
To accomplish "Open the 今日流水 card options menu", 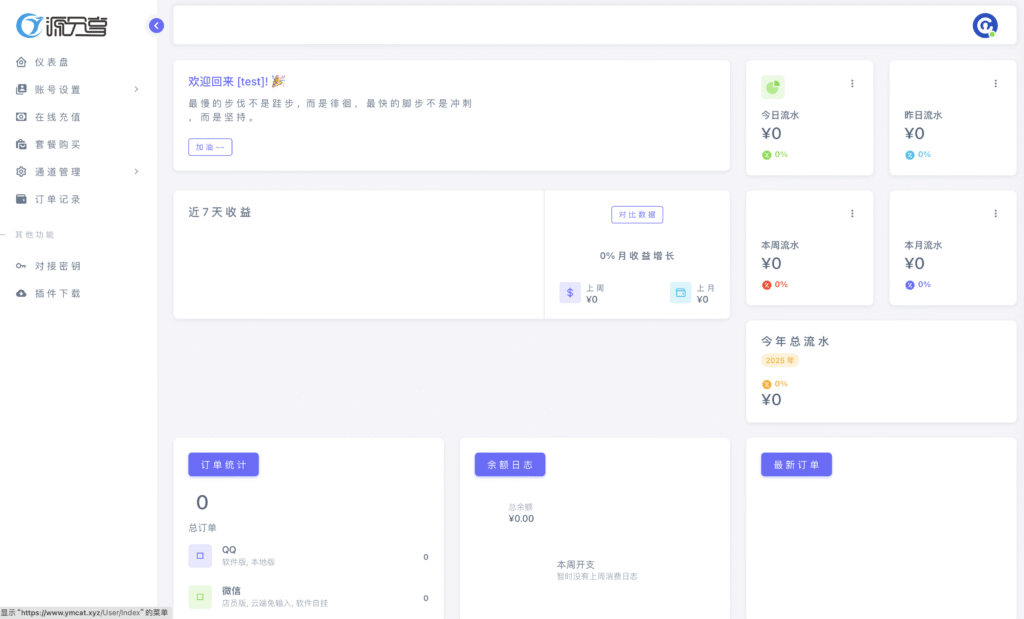I will [852, 84].
